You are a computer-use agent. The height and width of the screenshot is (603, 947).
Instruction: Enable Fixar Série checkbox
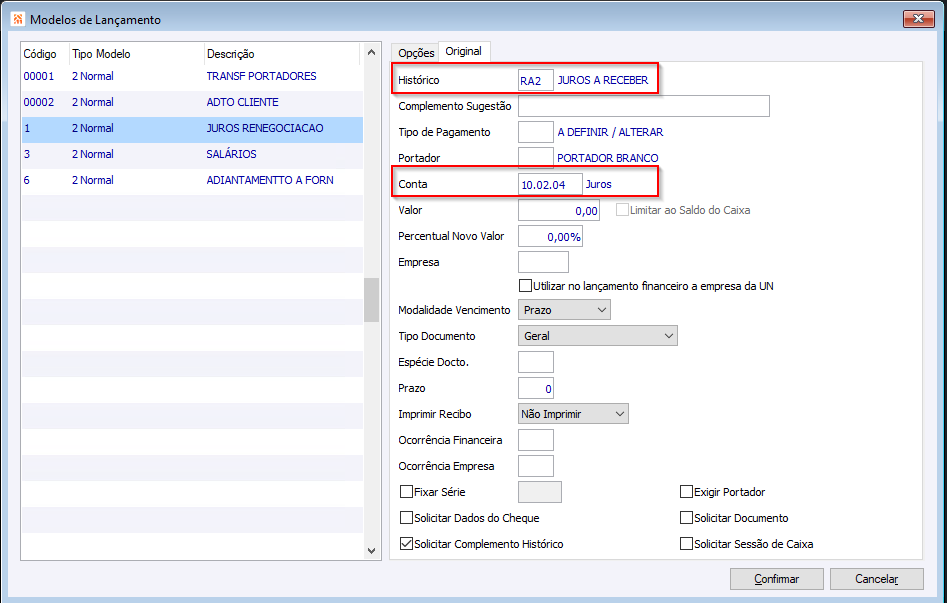pos(407,492)
